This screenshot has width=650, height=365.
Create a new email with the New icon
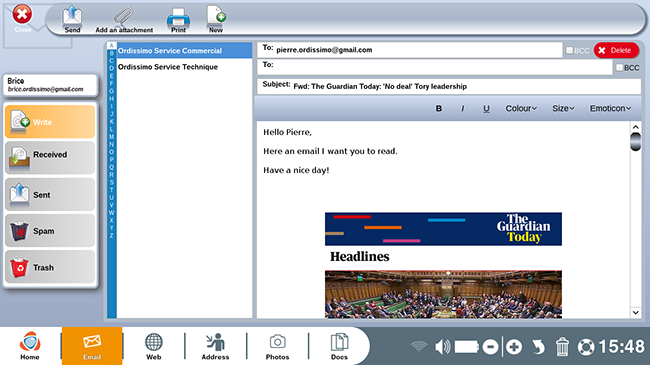click(x=216, y=19)
